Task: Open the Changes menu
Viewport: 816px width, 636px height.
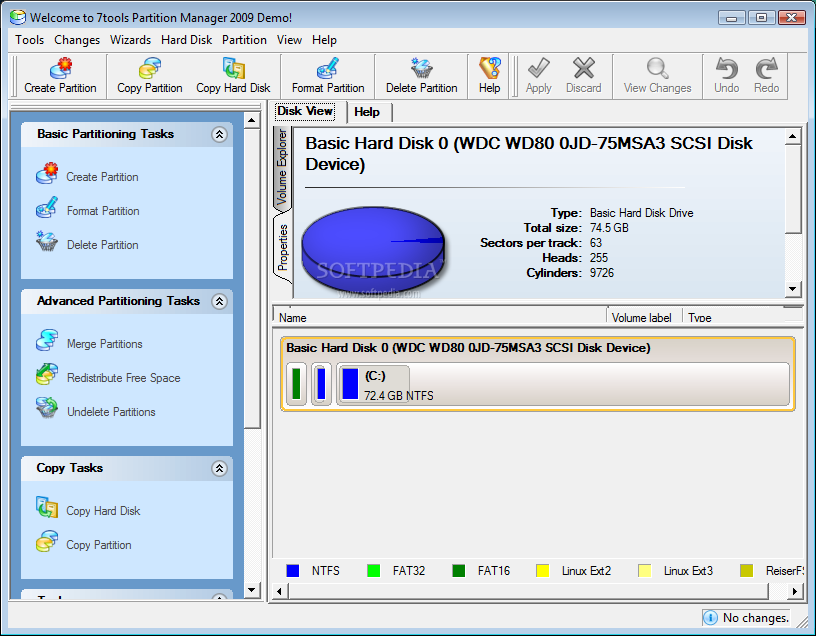Action: pos(77,40)
